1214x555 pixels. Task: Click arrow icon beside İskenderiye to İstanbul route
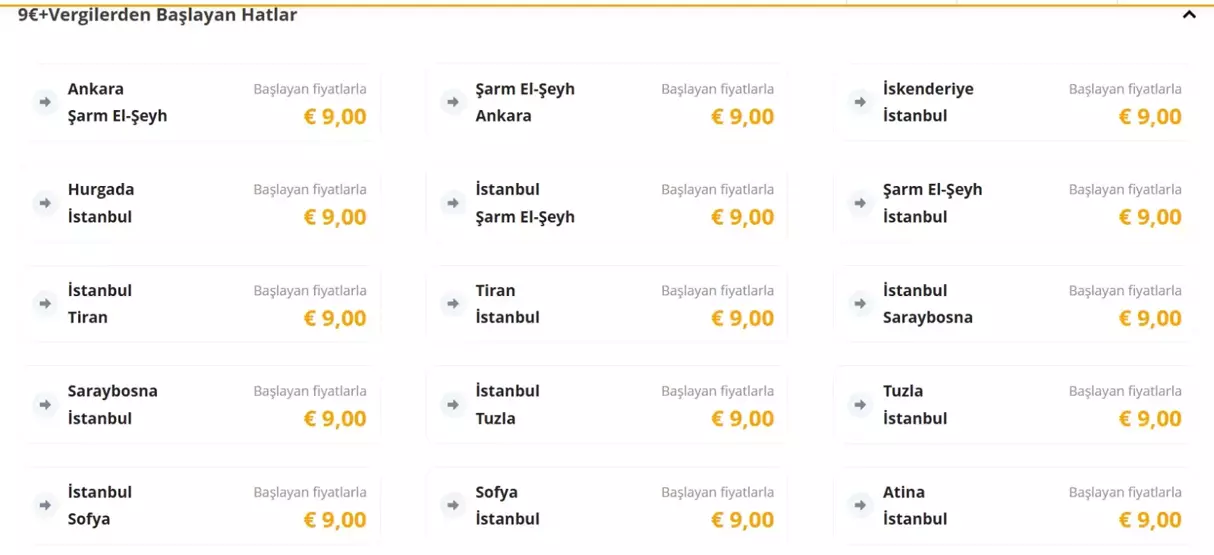point(860,102)
